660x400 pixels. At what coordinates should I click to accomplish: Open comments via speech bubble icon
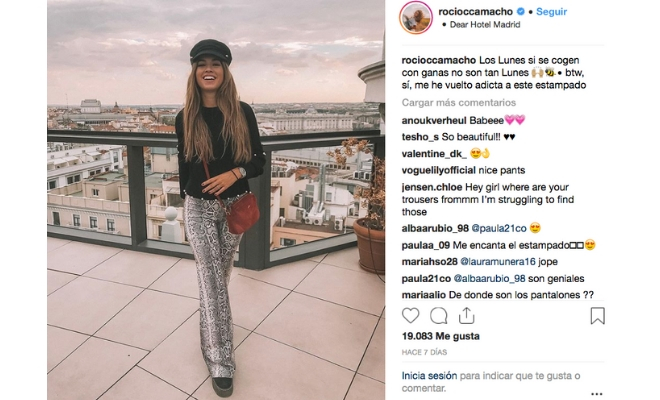(x=439, y=315)
